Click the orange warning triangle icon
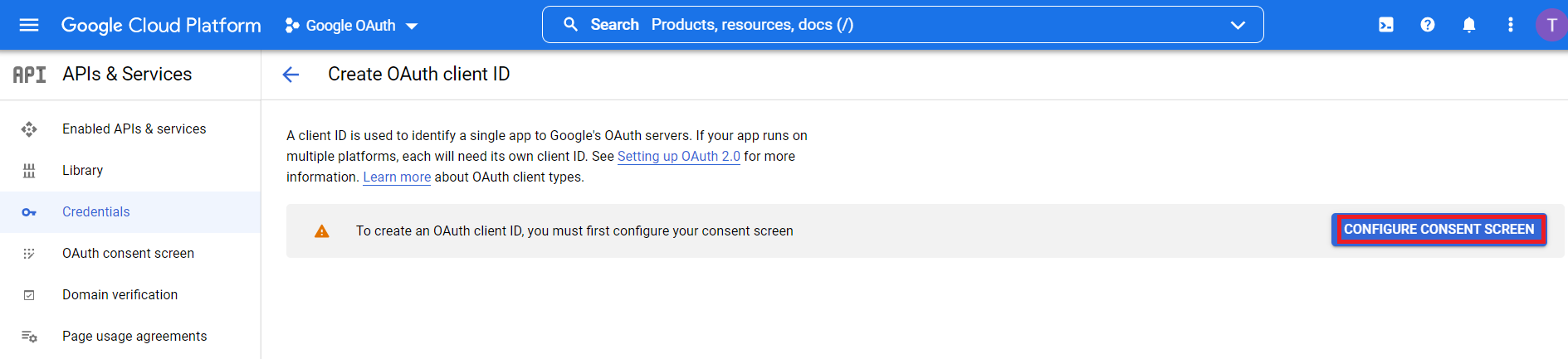 (322, 231)
